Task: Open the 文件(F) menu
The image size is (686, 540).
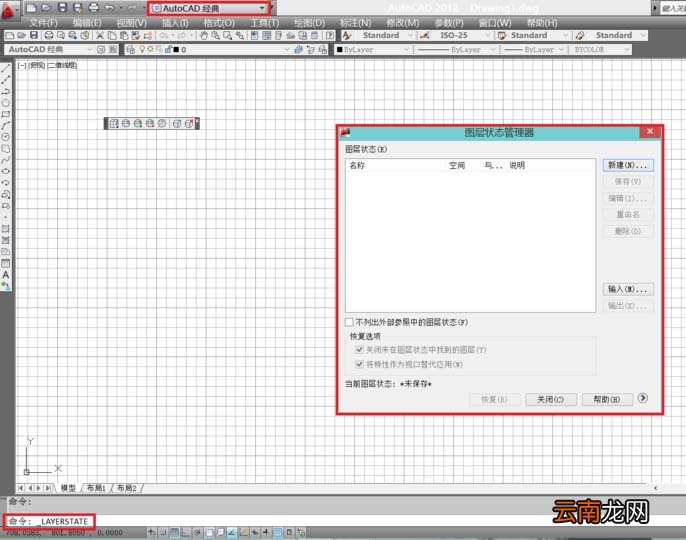Action: click(43, 23)
